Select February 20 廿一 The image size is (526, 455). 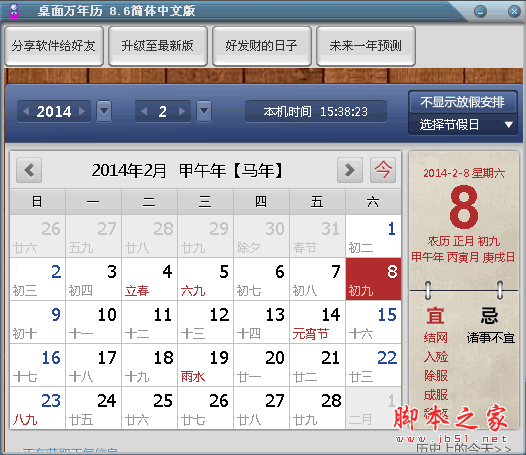pyautogui.click(x=262, y=365)
